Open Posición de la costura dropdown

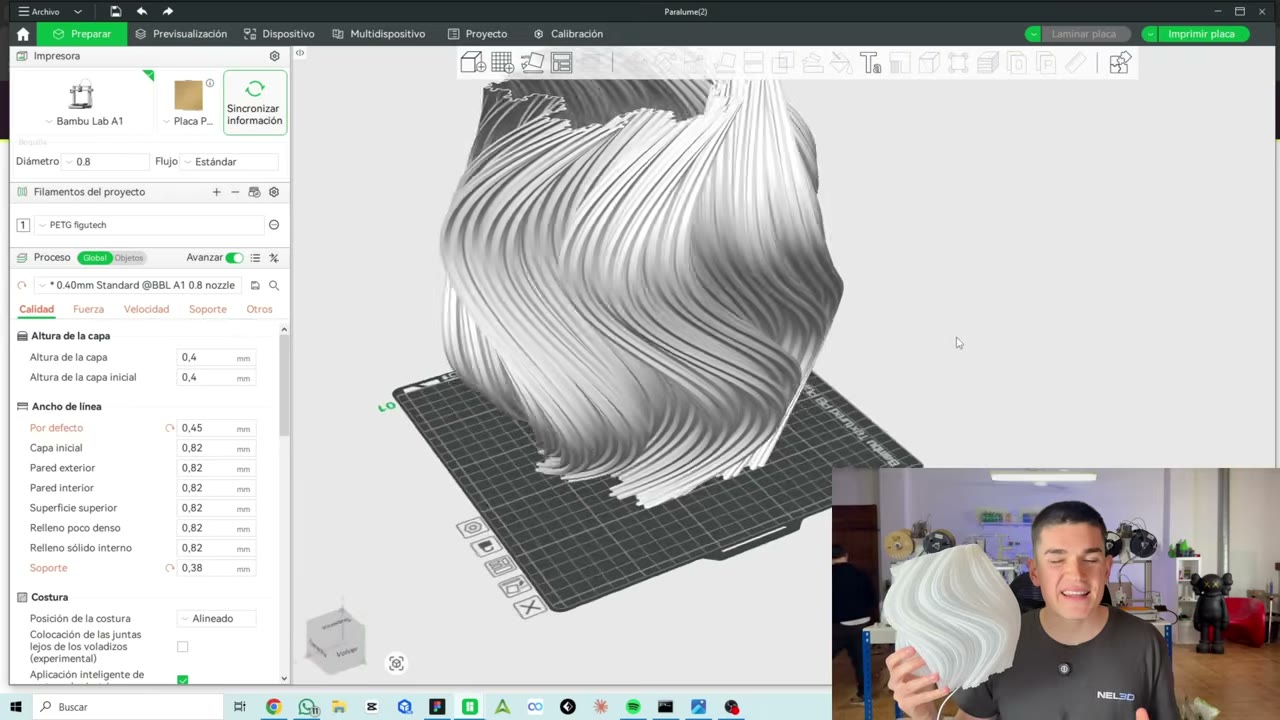[x=217, y=619]
